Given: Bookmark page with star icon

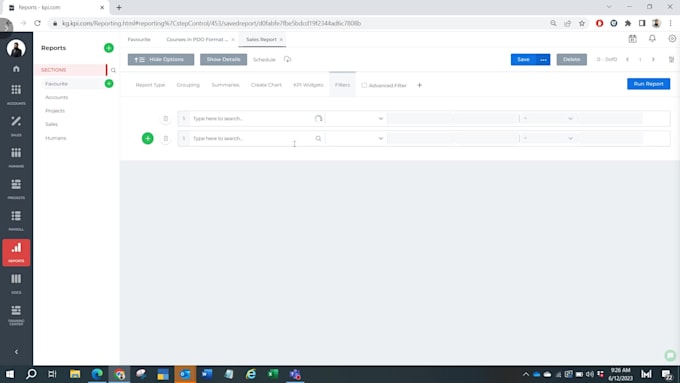Looking at the screenshot, I should point(582,23).
